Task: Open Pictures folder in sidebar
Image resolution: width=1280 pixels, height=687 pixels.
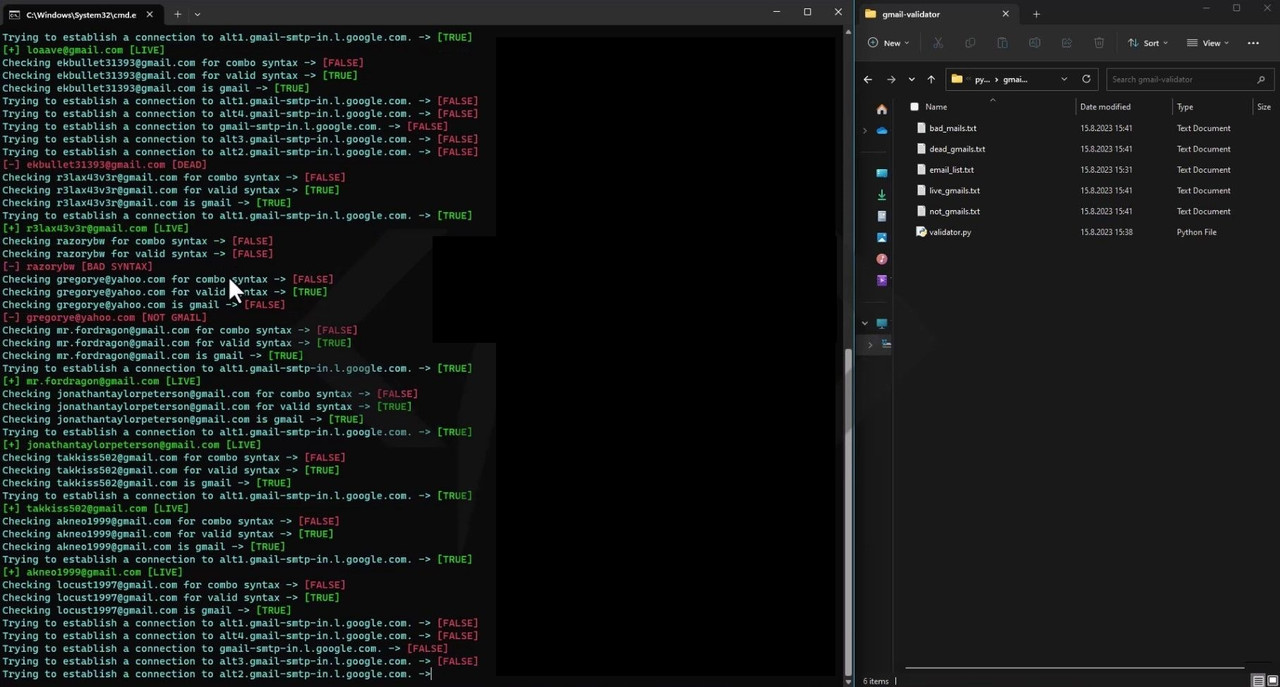Action: point(881,238)
